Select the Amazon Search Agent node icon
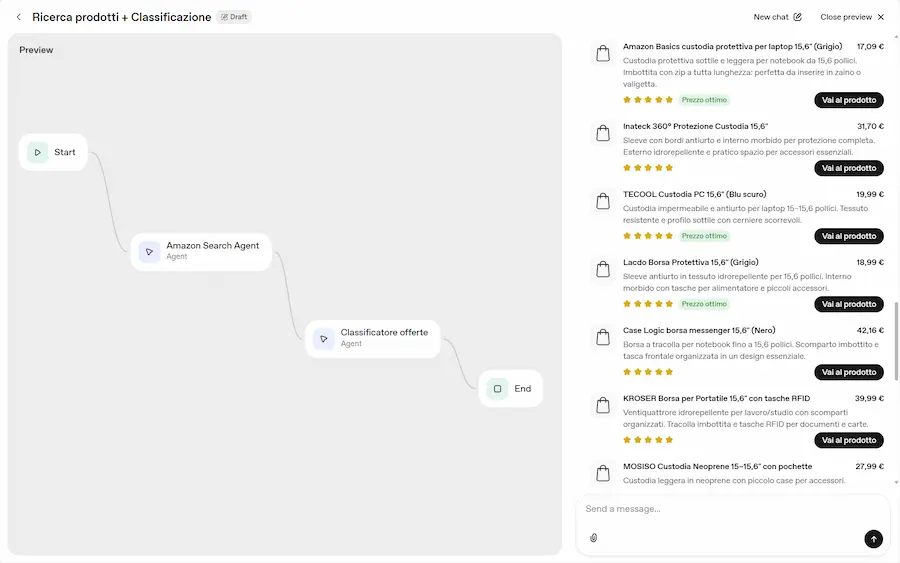This screenshot has height=563, width=900. pos(149,251)
